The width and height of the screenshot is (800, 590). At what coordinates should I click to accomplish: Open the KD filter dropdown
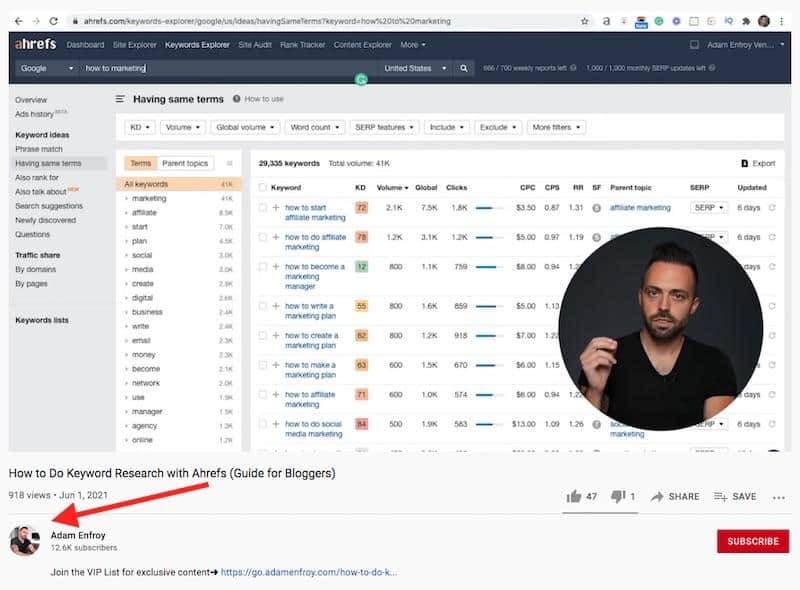click(140, 127)
